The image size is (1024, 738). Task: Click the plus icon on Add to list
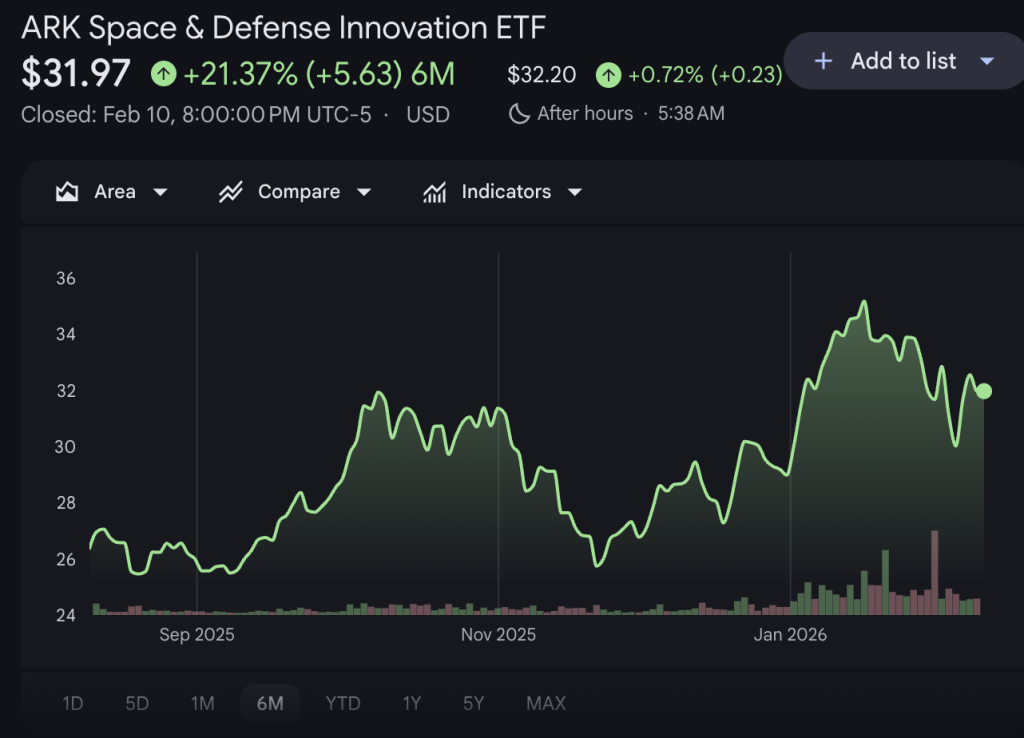[823, 61]
